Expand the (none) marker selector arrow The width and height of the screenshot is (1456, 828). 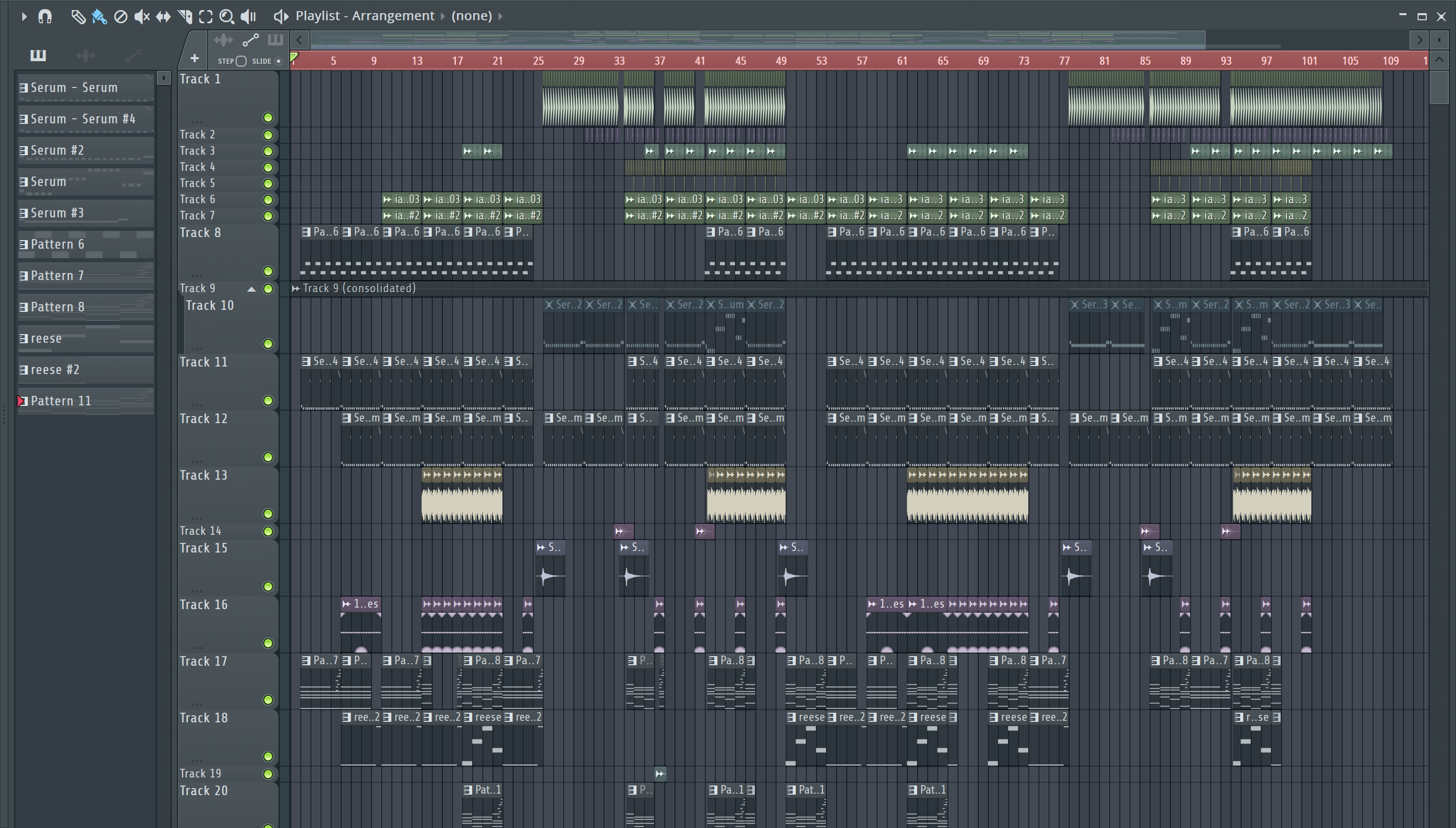[500, 17]
